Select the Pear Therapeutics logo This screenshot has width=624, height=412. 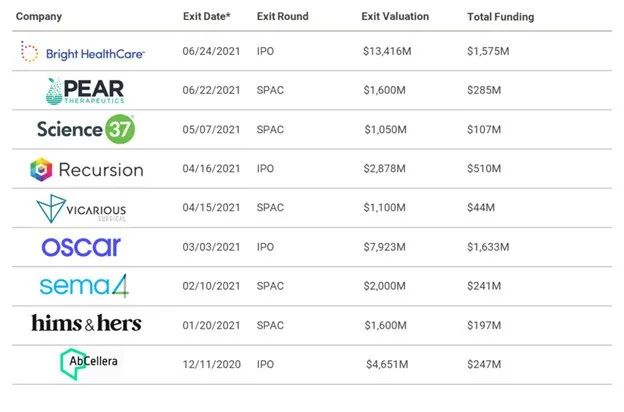85,90
